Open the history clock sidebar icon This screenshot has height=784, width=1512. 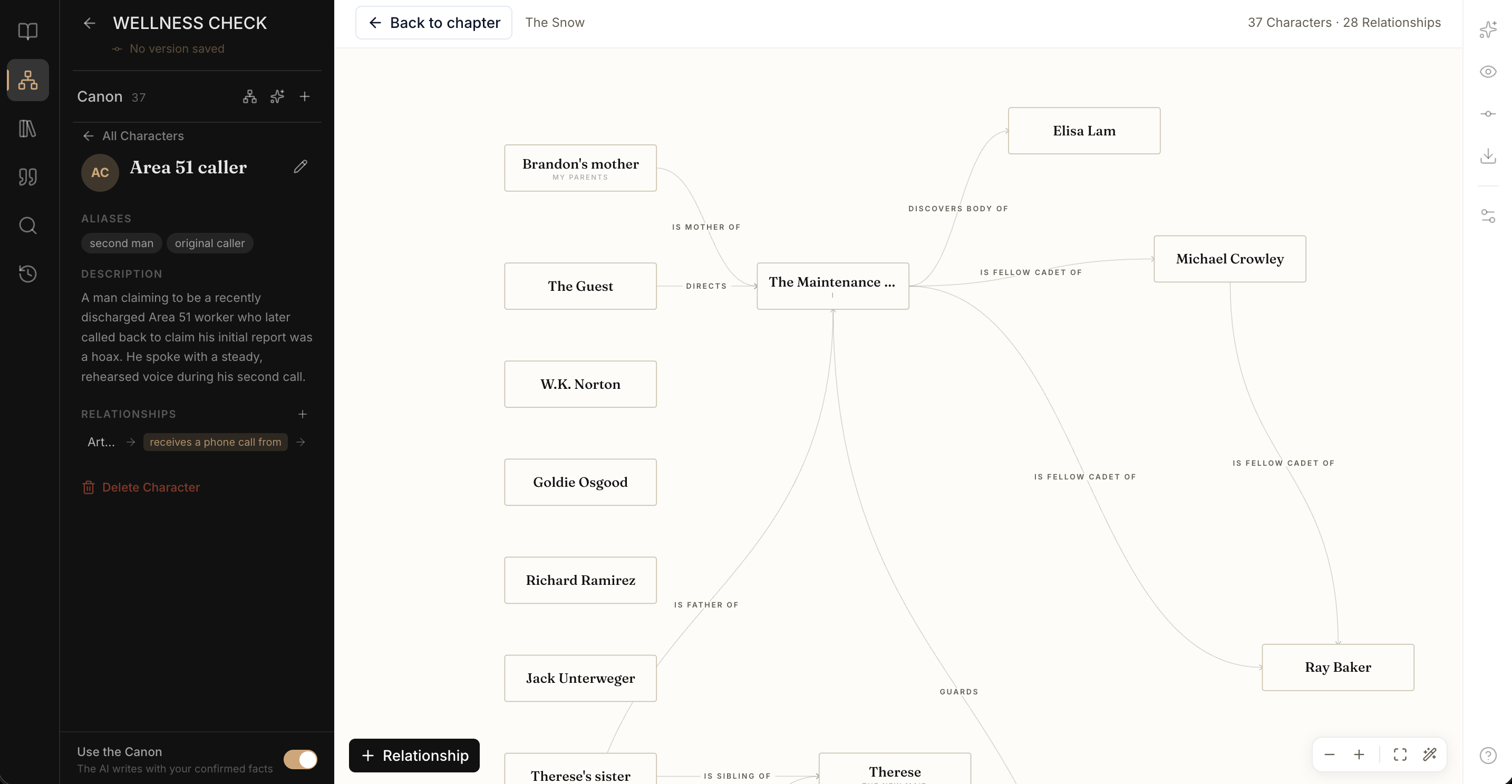pyautogui.click(x=27, y=274)
